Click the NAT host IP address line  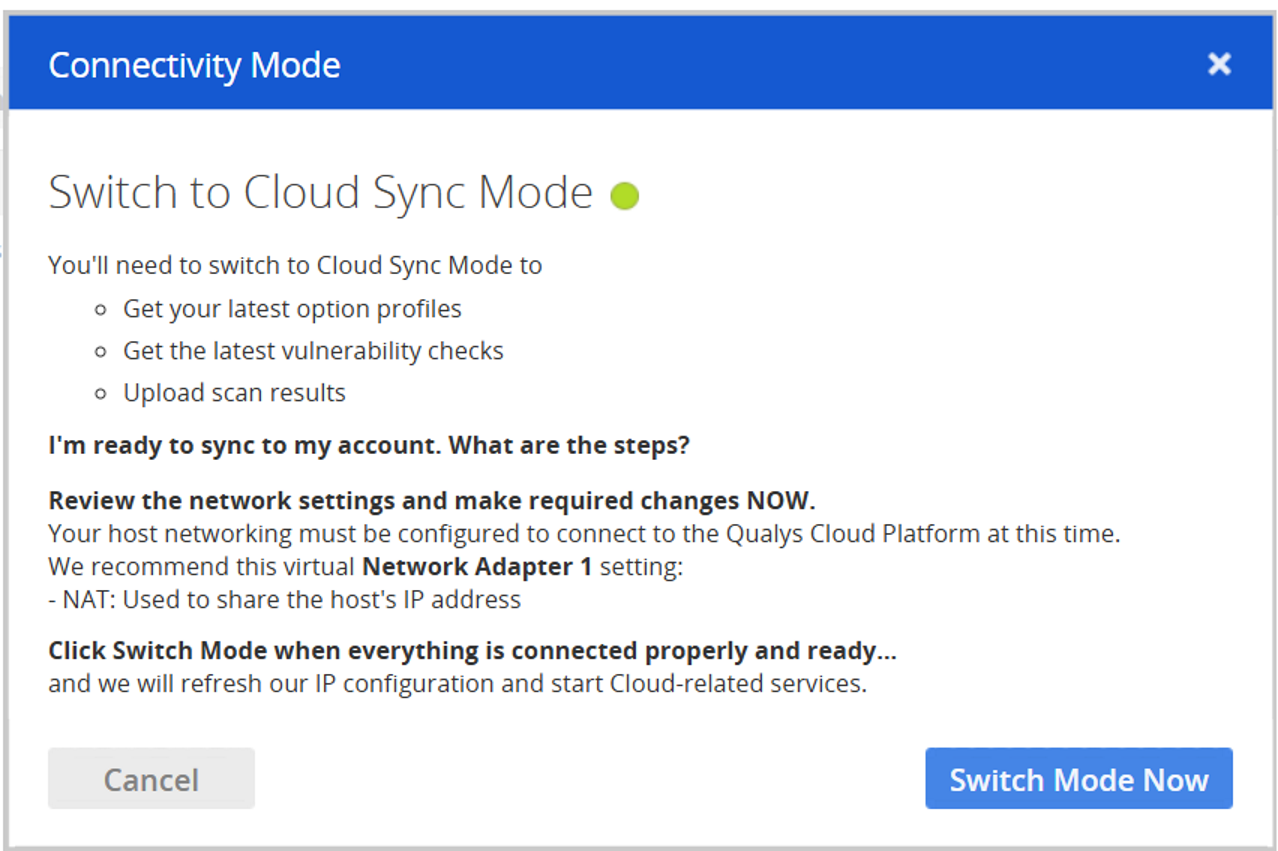tap(285, 600)
